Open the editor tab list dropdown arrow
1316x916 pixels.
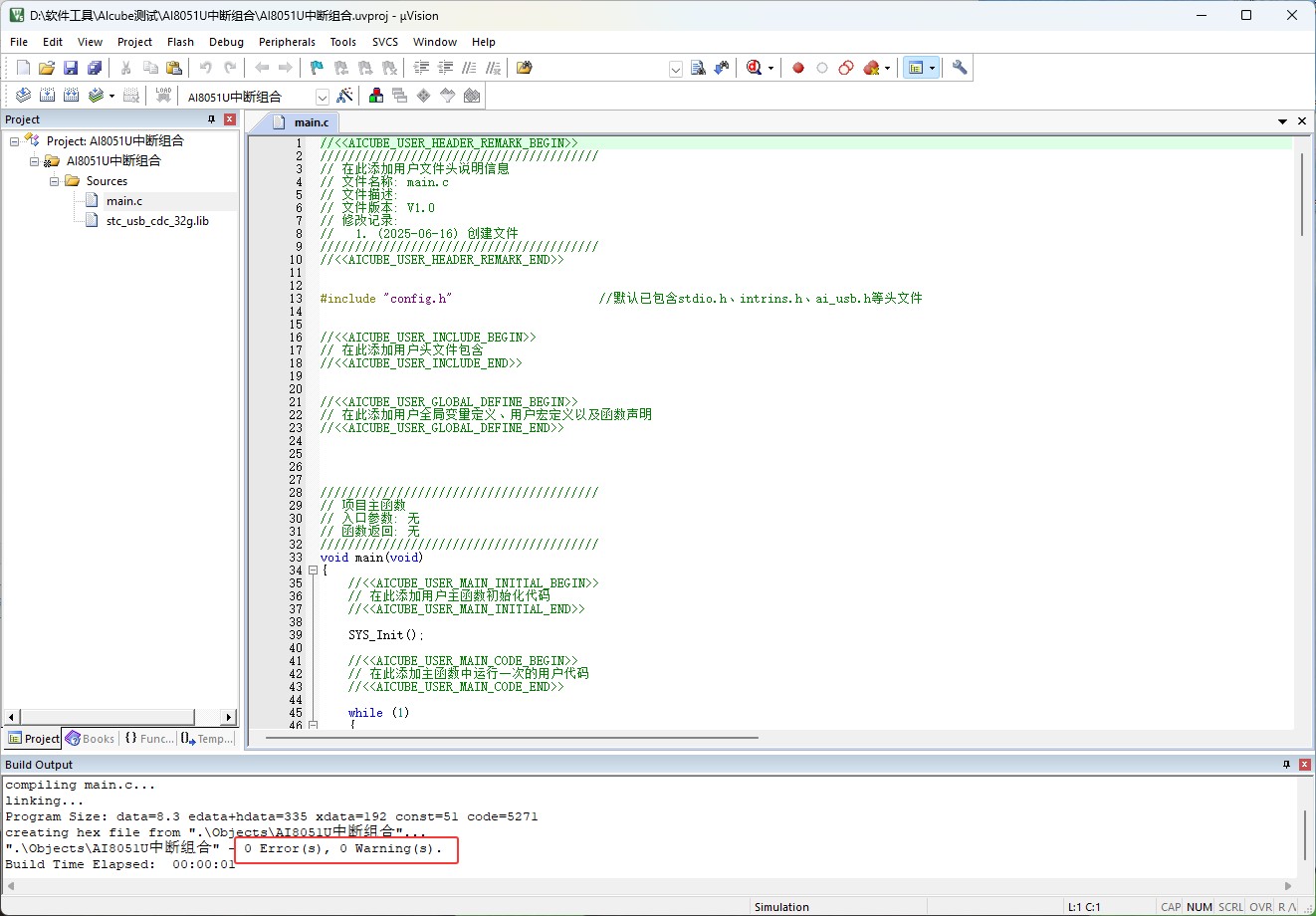(1282, 121)
